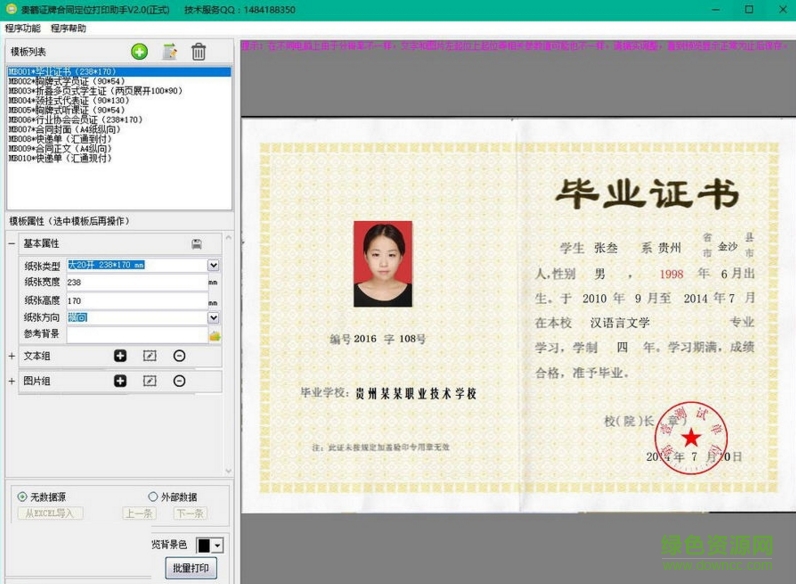The width and height of the screenshot is (796, 584).
Task: Click the 下一条 button
Action: coord(190,513)
